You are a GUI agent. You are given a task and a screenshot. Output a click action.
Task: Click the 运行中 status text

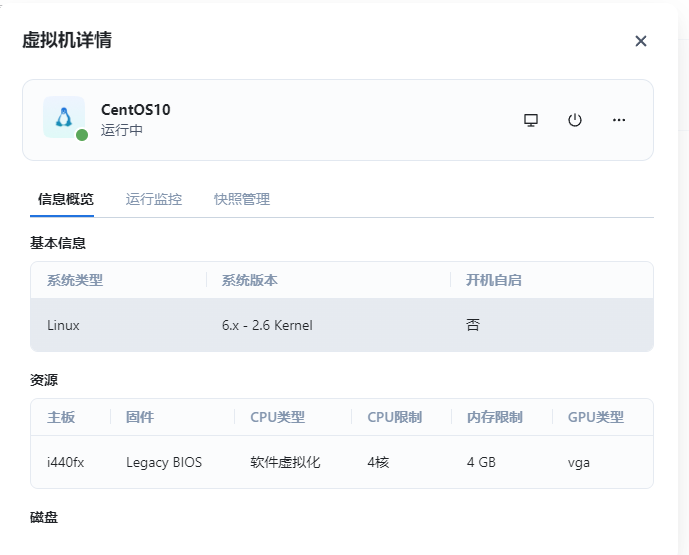pyautogui.click(x=122, y=130)
